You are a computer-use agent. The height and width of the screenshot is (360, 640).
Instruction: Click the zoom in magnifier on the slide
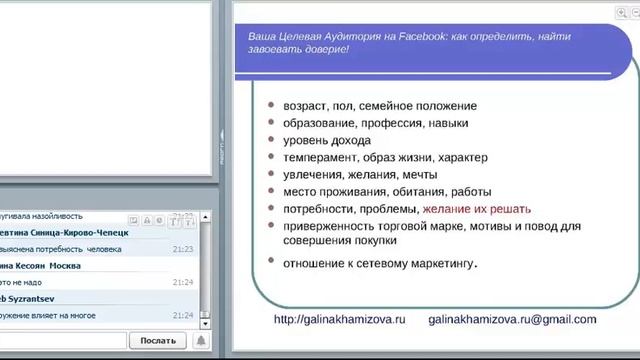622,13
